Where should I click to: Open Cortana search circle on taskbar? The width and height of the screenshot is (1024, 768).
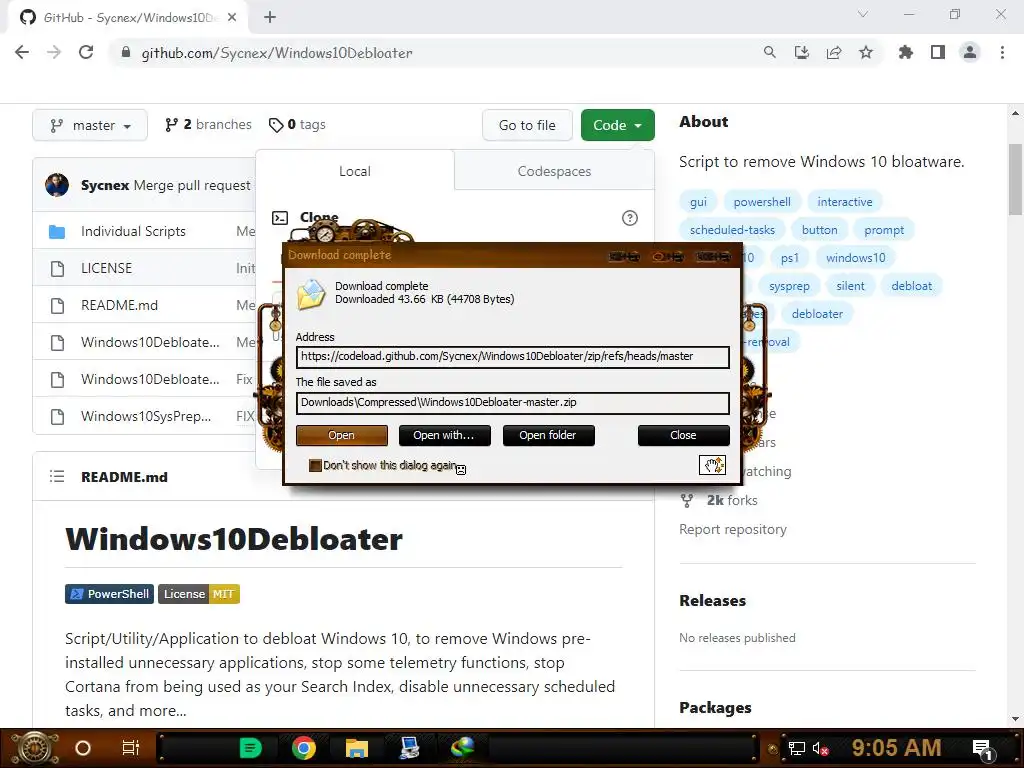coord(83,748)
